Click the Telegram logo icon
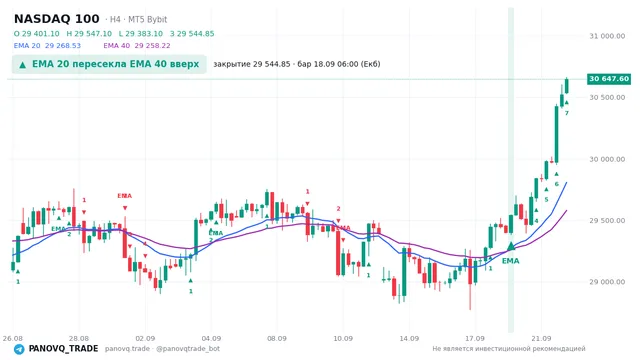 click(x=19, y=349)
